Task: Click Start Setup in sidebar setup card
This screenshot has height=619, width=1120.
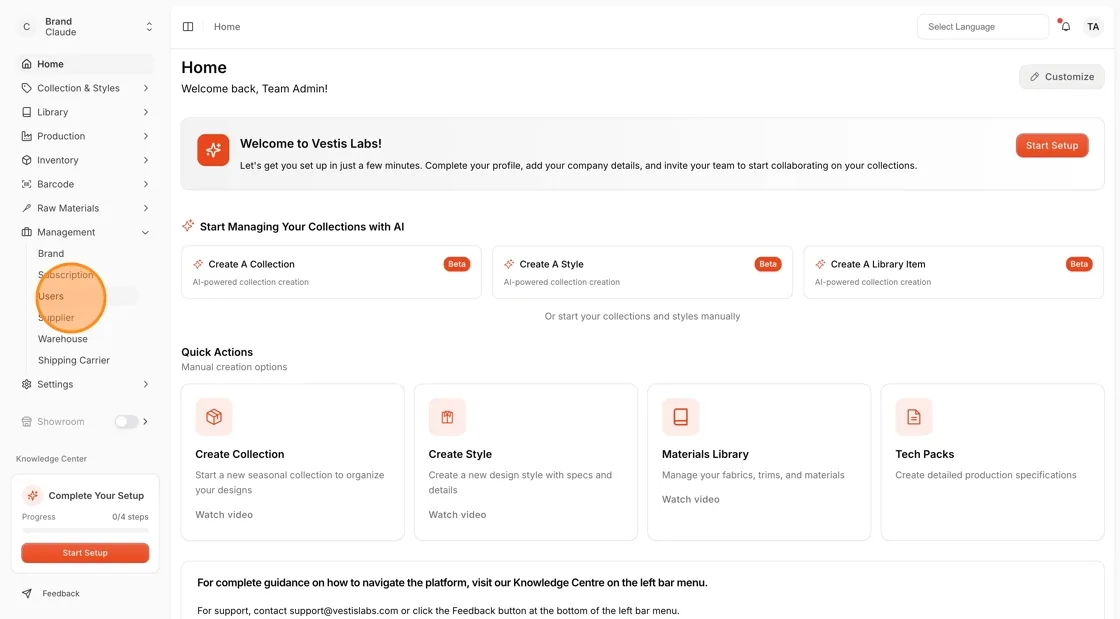Action: 85,553
